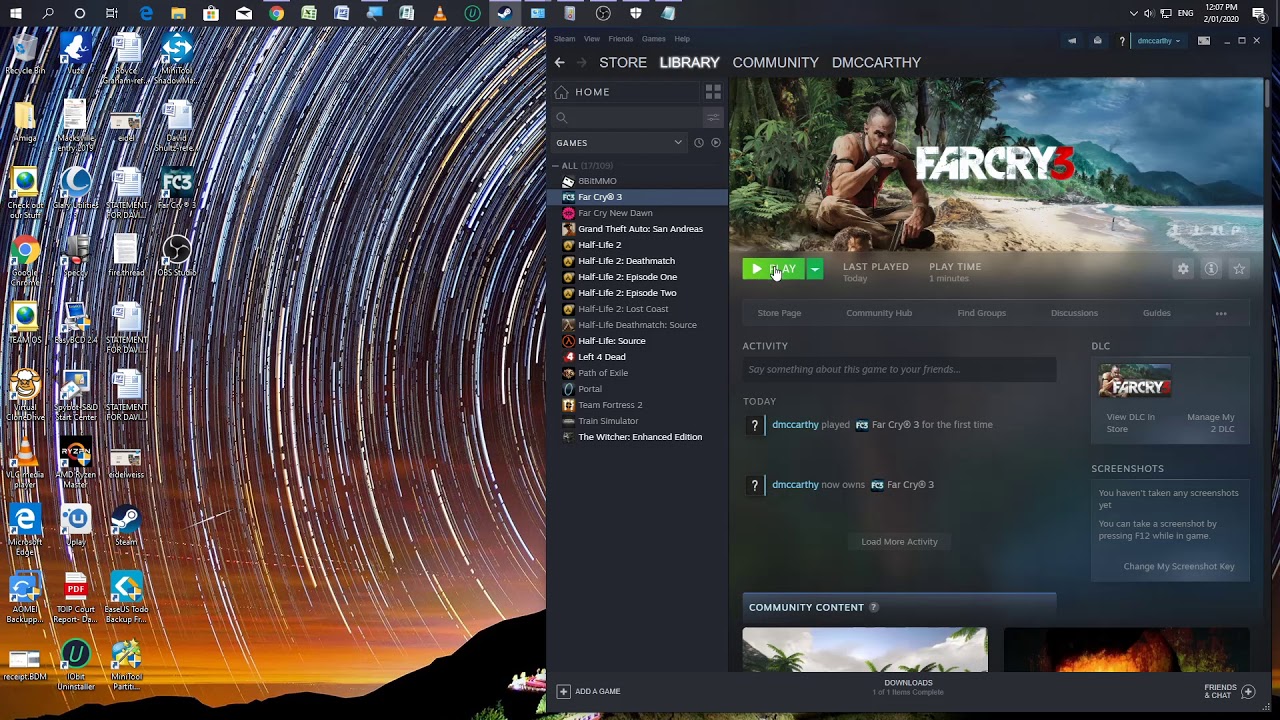Click Change My Screenshot Key
The height and width of the screenshot is (720, 1280).
tap(1179, 566)
